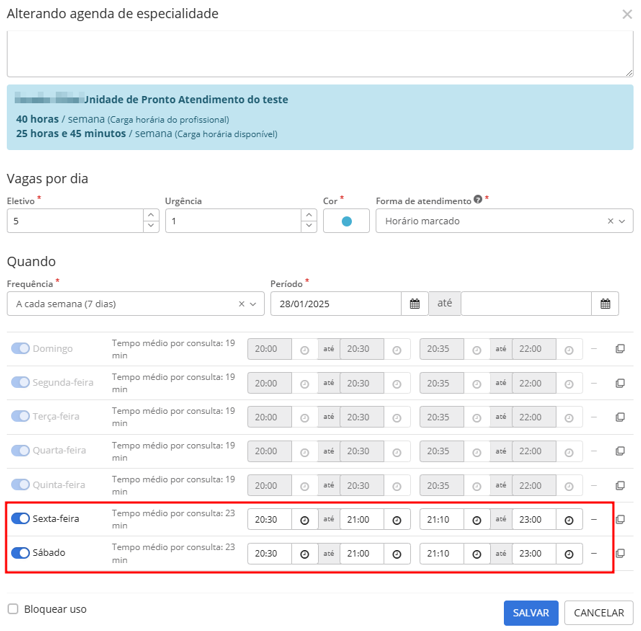Edit Sexta-feira 21:10 time field
This screenshot has height=631, width=641.
pos(442,519)
